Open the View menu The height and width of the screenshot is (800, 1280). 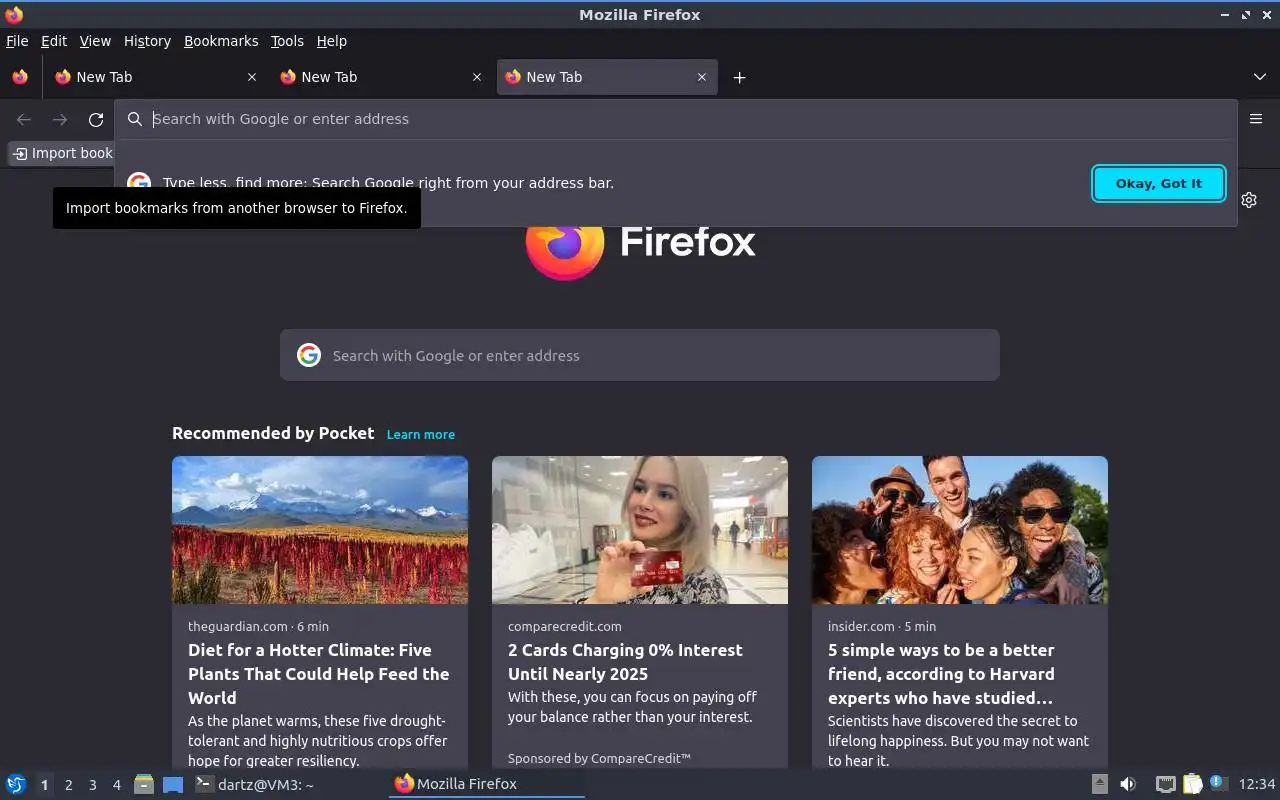pyautogui.click(x=95, y=41)
